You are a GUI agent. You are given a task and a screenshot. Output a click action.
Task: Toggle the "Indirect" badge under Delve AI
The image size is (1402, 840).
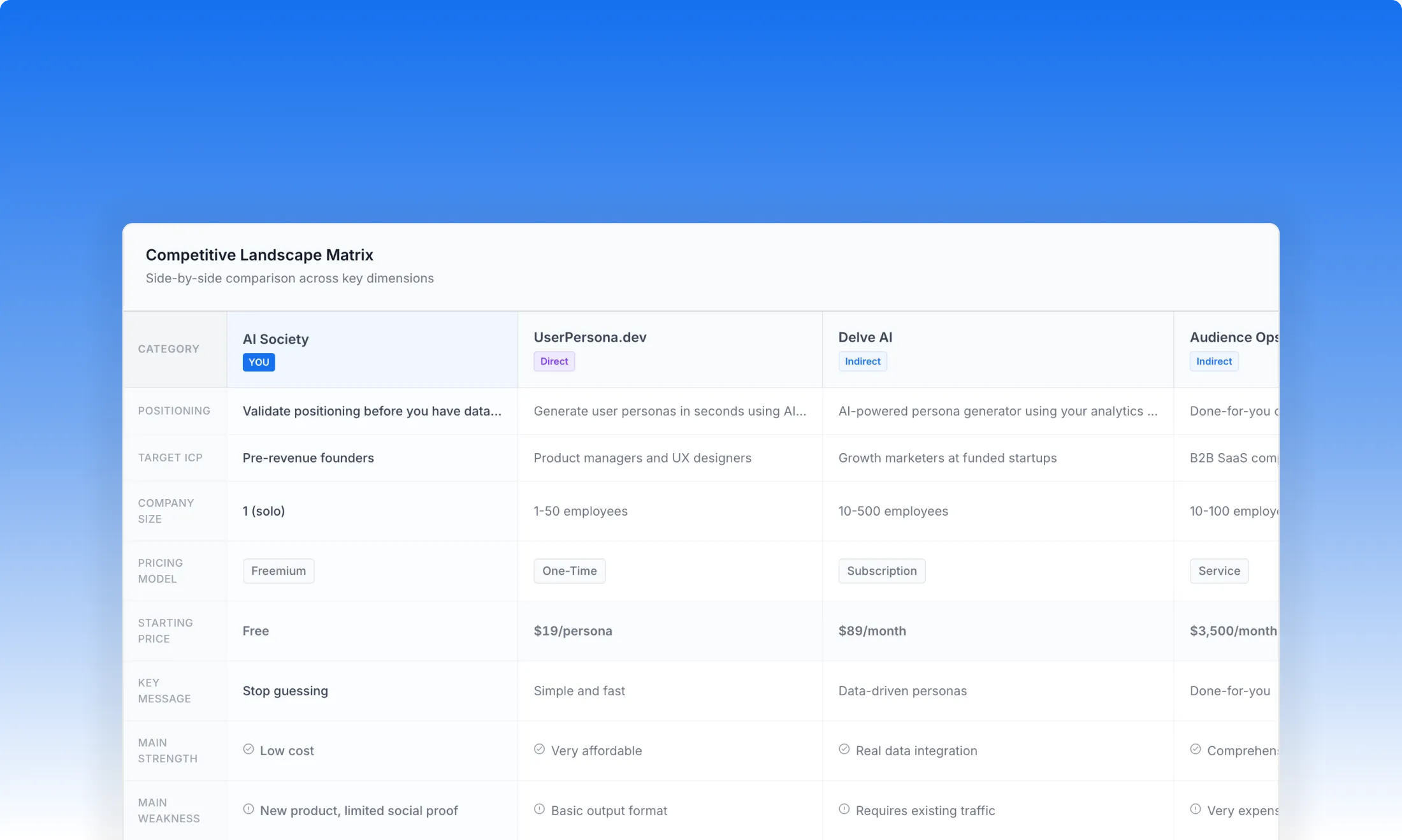862,361
